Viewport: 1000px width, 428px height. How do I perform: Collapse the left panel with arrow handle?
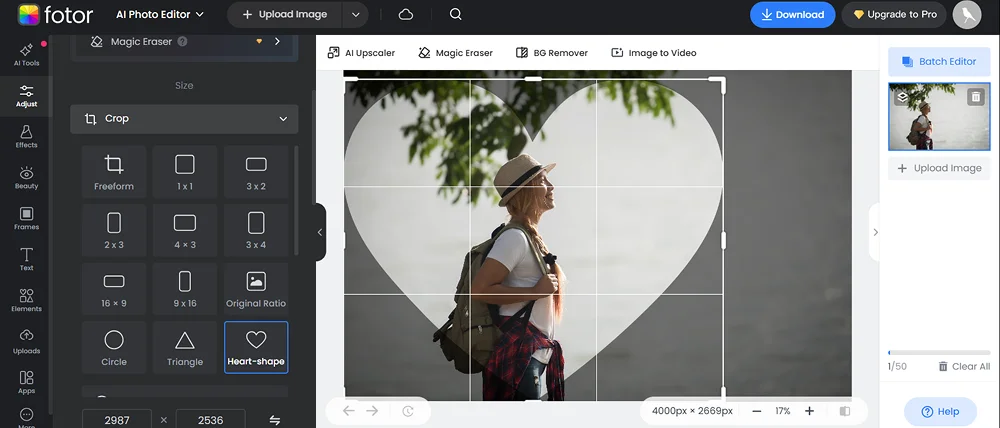[x=320, y=232]
